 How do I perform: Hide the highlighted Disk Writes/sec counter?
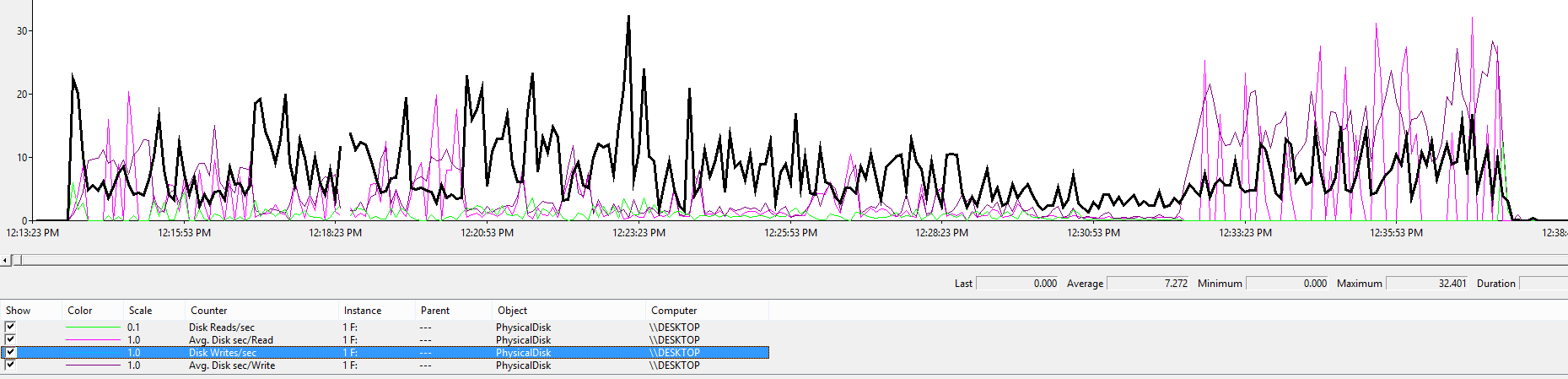click(x=10, y=352)
